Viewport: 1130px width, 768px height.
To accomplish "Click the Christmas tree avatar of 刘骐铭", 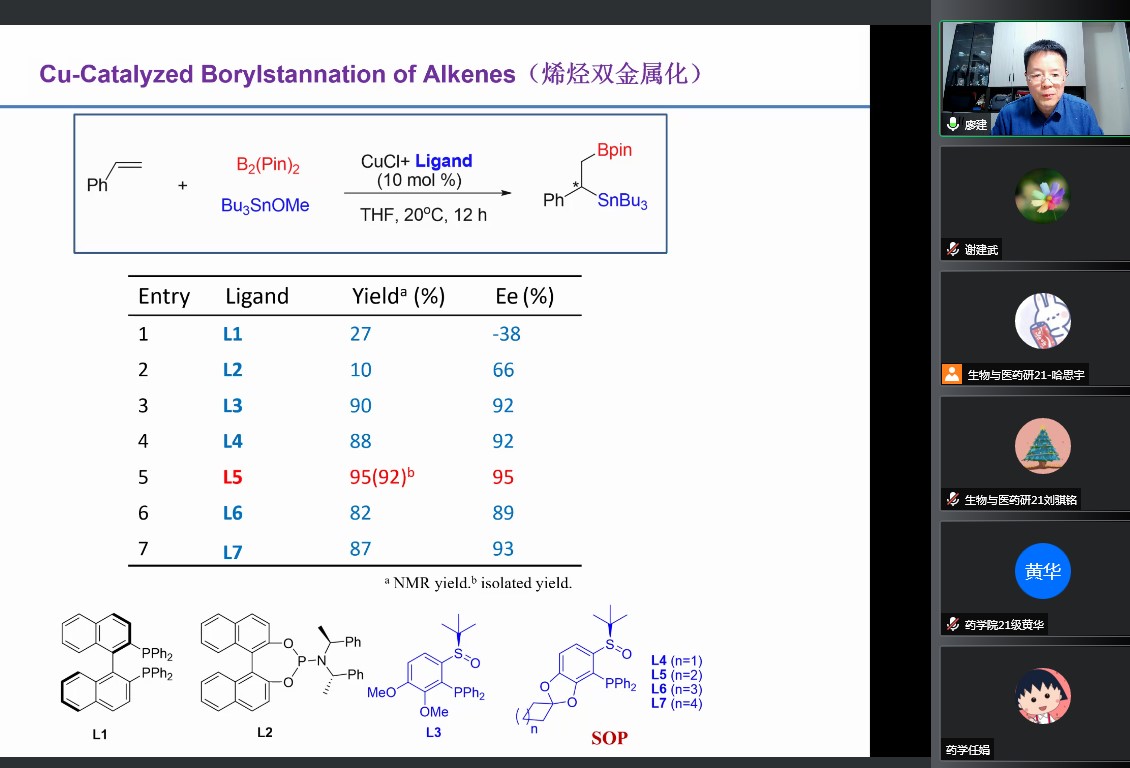I will (x=1042, y=445).
